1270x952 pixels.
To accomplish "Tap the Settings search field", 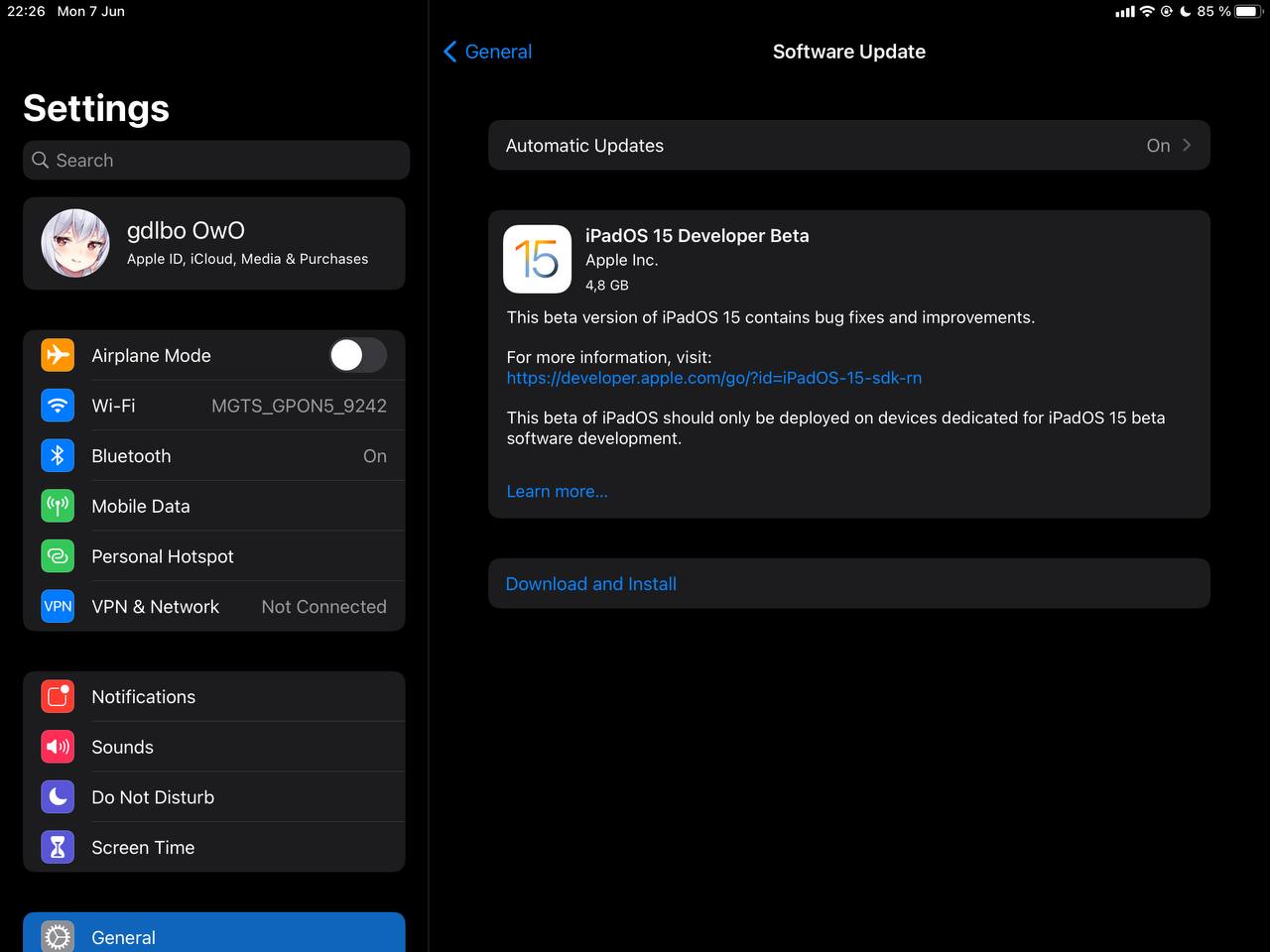I will [216, 160].
